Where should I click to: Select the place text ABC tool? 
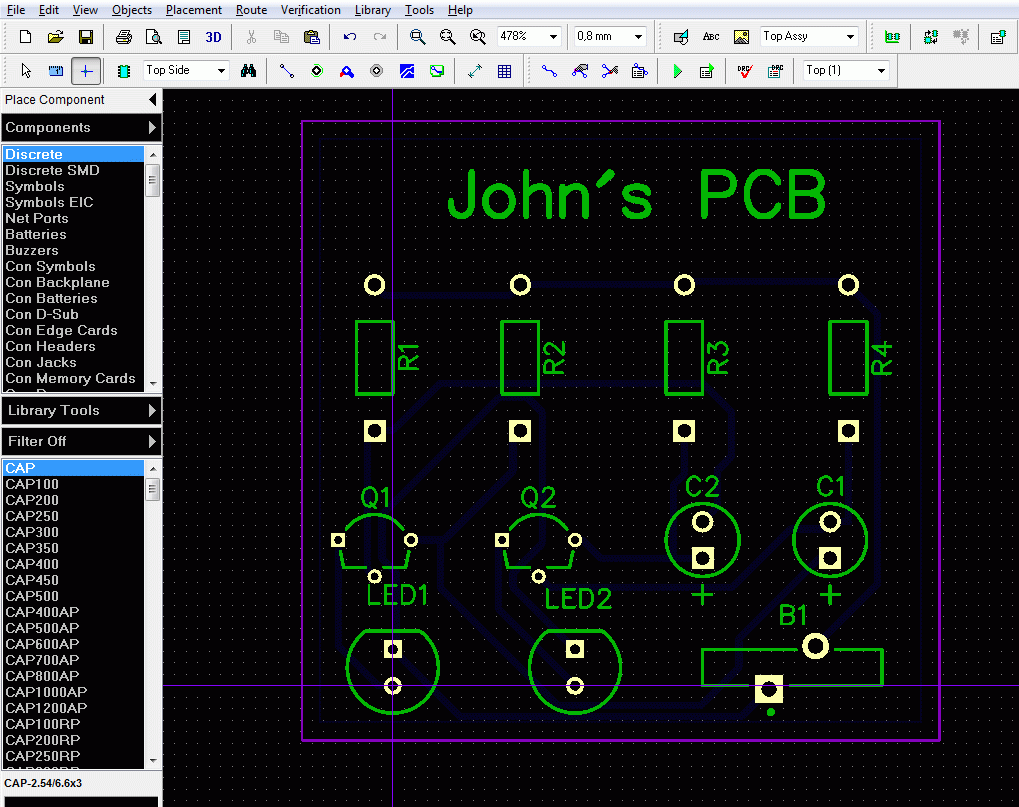click(x=711, y=37)
